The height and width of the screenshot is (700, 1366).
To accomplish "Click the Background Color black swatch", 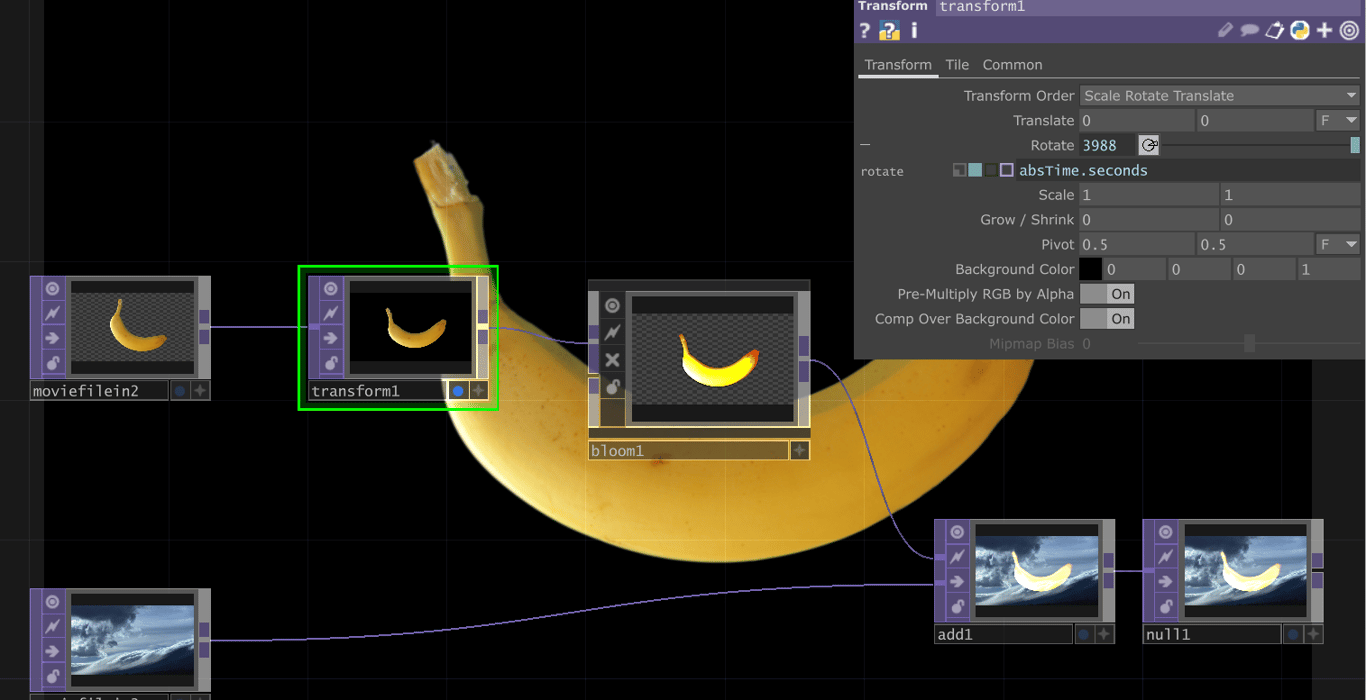I will tap(1090, 270).
